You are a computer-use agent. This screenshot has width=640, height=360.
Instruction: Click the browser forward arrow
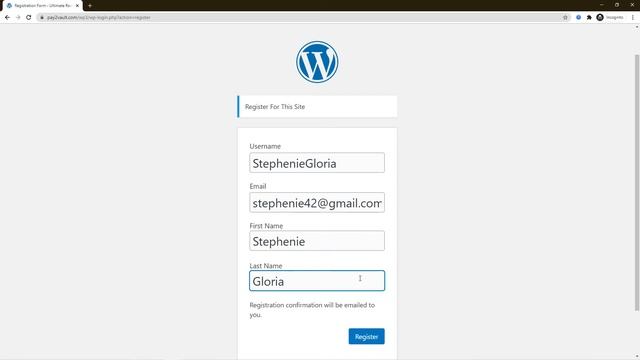18,18
